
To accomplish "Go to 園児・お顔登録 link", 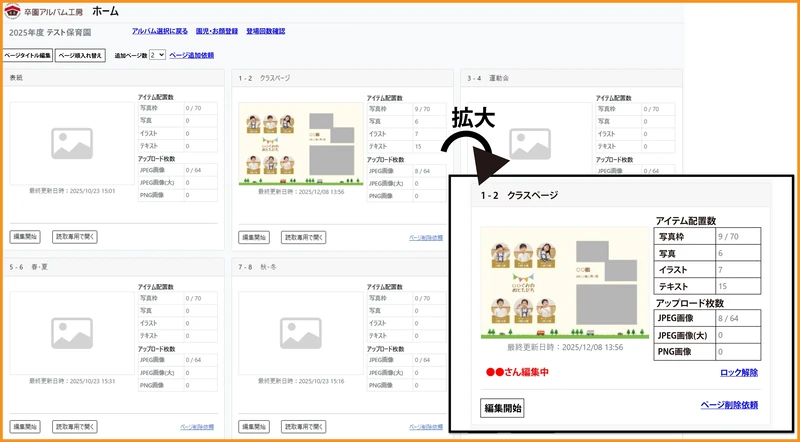I will pos(217,31).
